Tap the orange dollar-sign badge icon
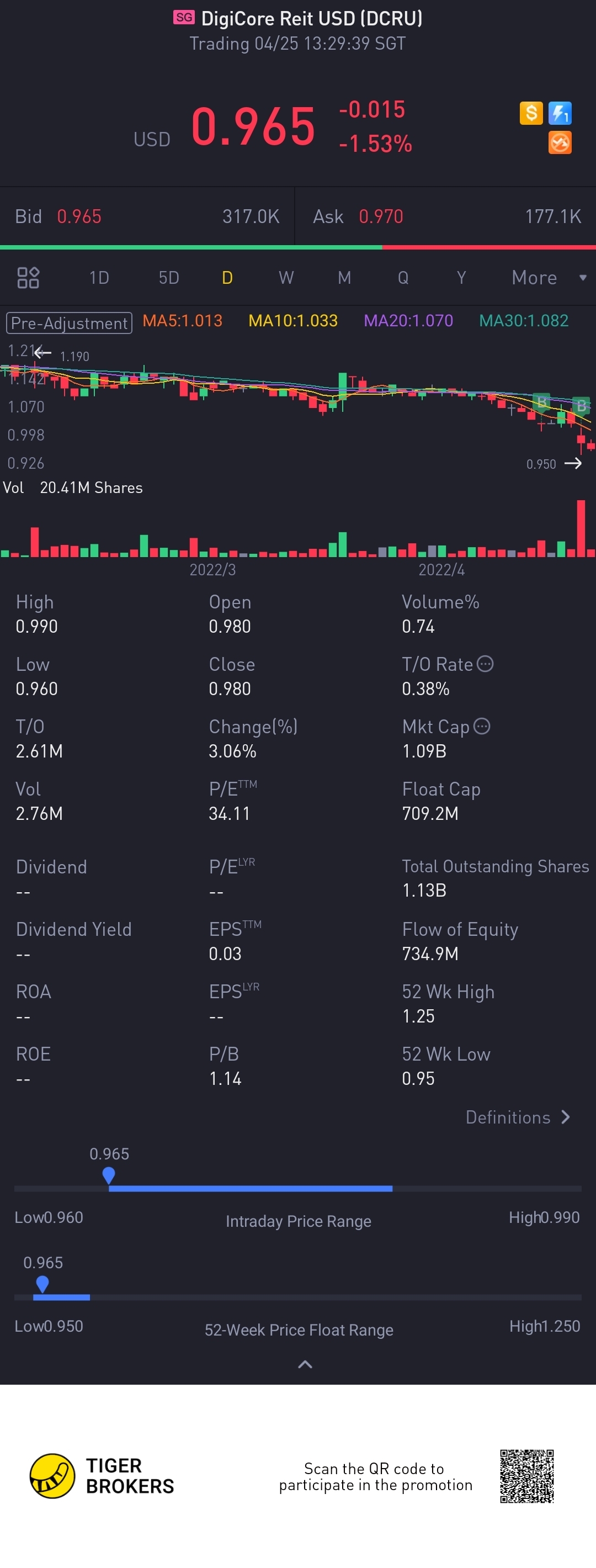The height and width of the screenshot is (1568, 596). tap(531, 113)
